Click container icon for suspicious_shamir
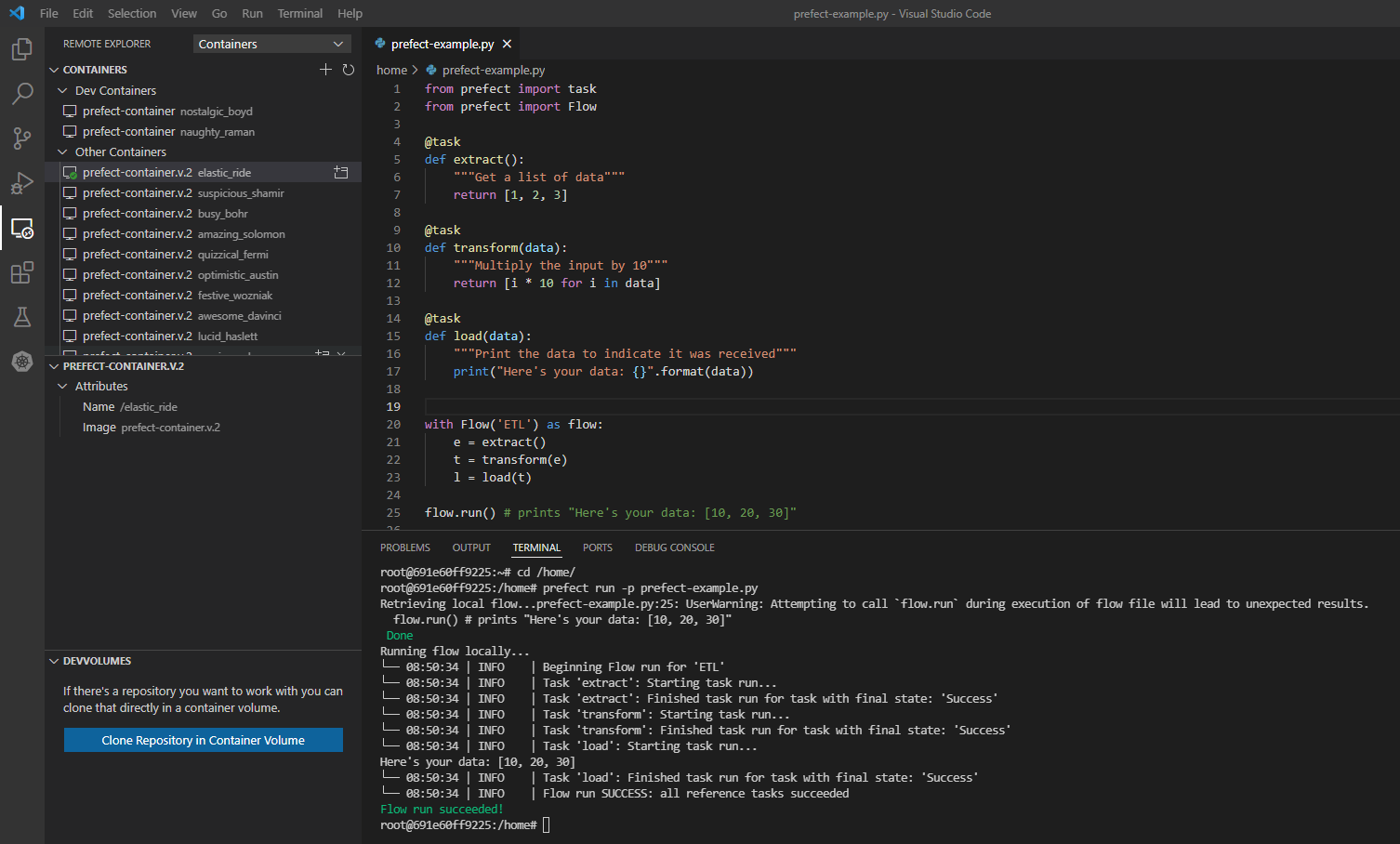 pyautogui.click(x=70, y=192)
